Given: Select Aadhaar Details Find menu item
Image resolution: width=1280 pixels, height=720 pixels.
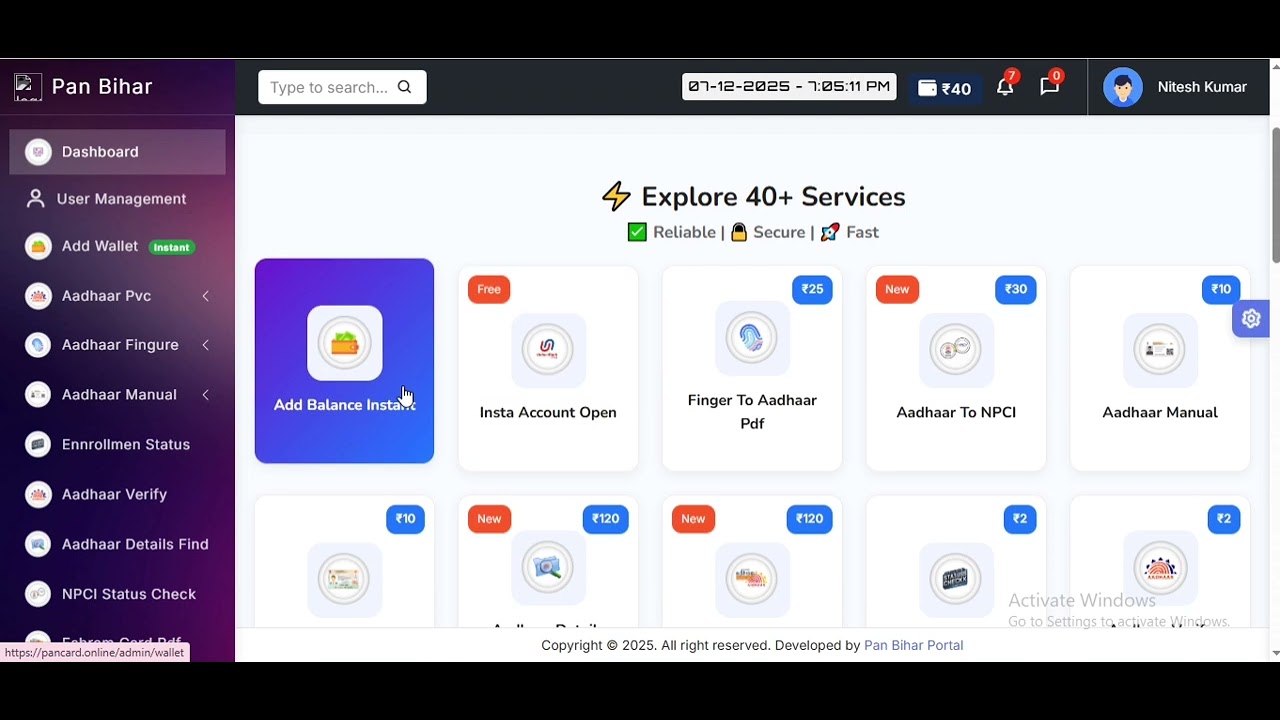Looking at the screenshot, I should point(117,544).
